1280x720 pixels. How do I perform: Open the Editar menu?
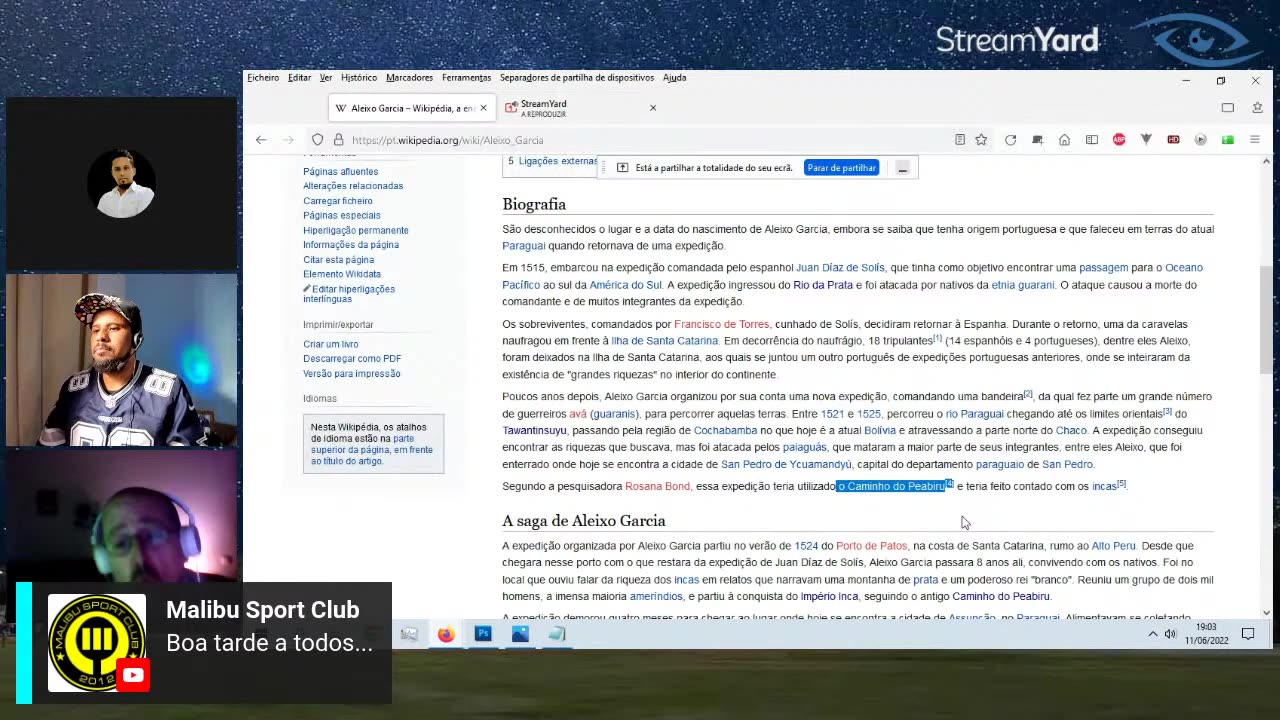point(299,78)
